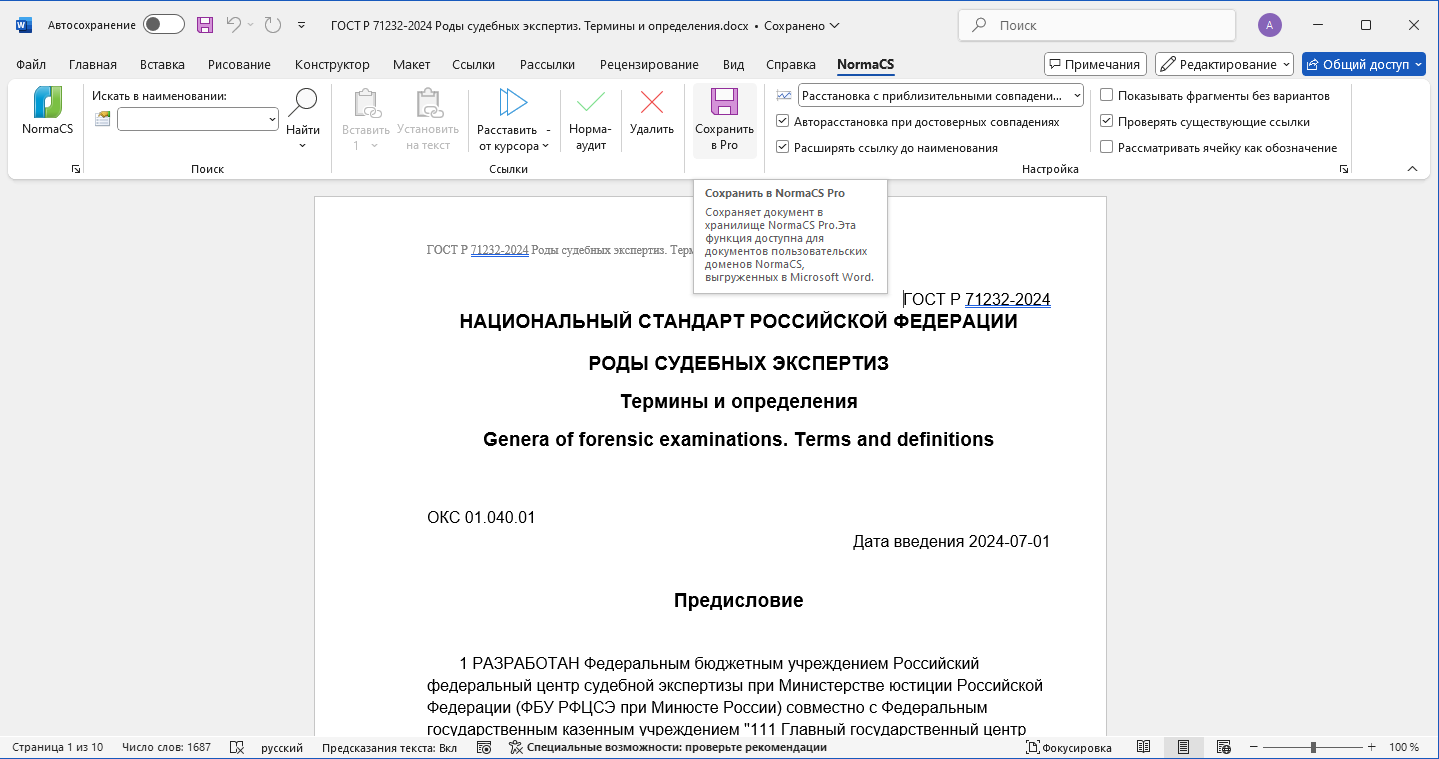Screen dimensions: 1439x759
Task: Uncheck Проверять существующие ссылки
Action: click(1107, 121)
